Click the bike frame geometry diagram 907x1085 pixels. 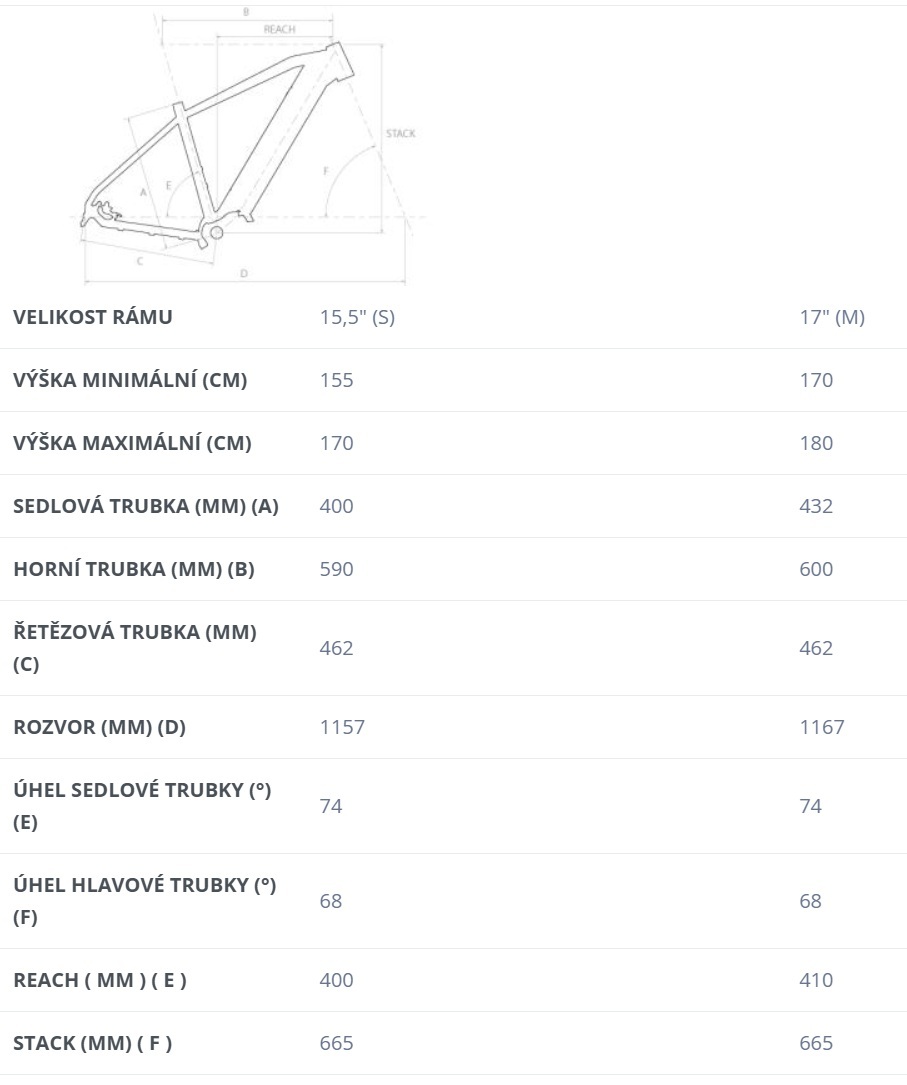[248, 146]
